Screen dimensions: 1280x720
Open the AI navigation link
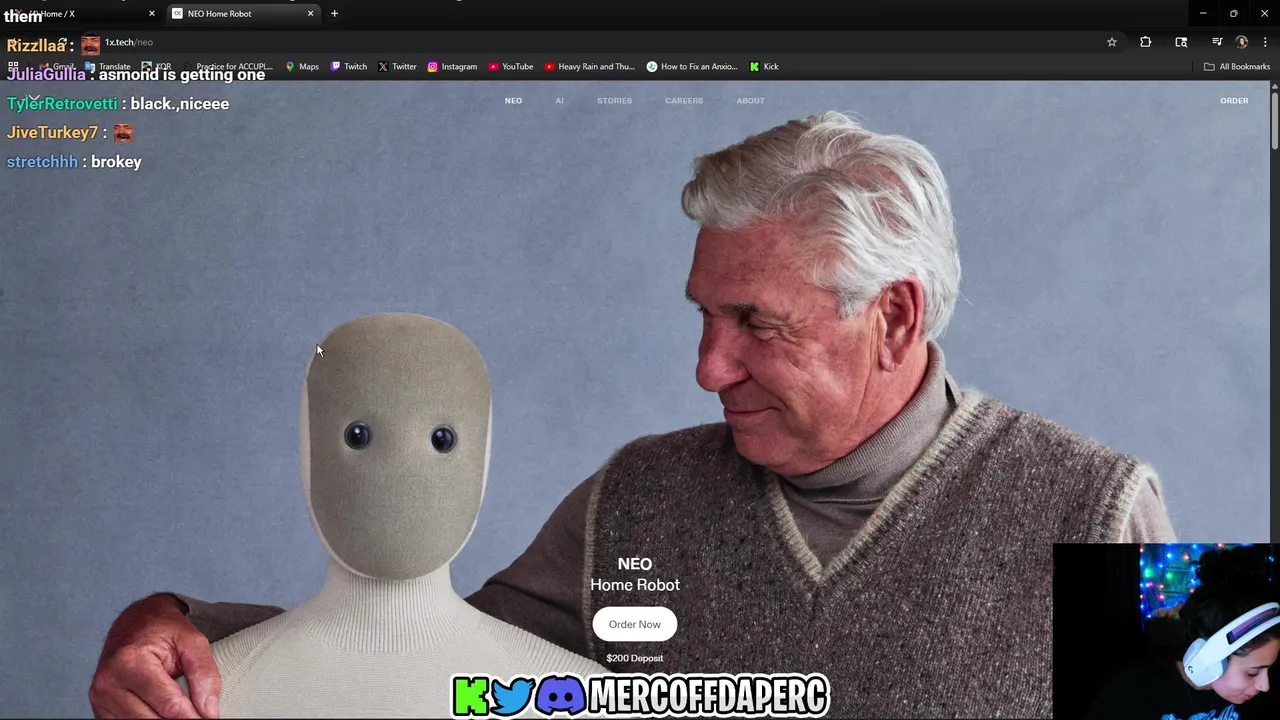[x=560, y=101]
